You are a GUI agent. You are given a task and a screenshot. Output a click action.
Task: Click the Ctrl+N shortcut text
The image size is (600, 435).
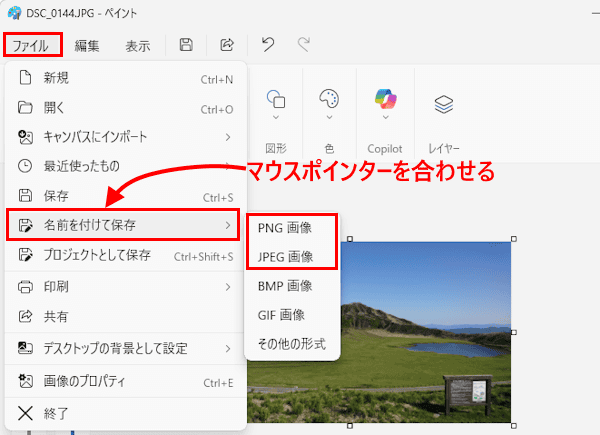[217, 80]
